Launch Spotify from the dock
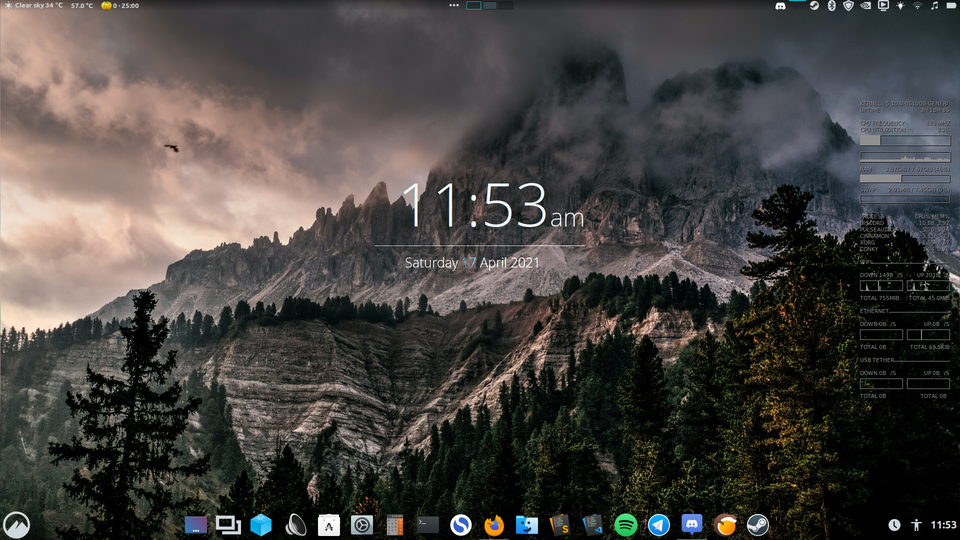Image resolution: width=960 pixels, height=540 pixels. pyautogui.click(x=626, y=524)
